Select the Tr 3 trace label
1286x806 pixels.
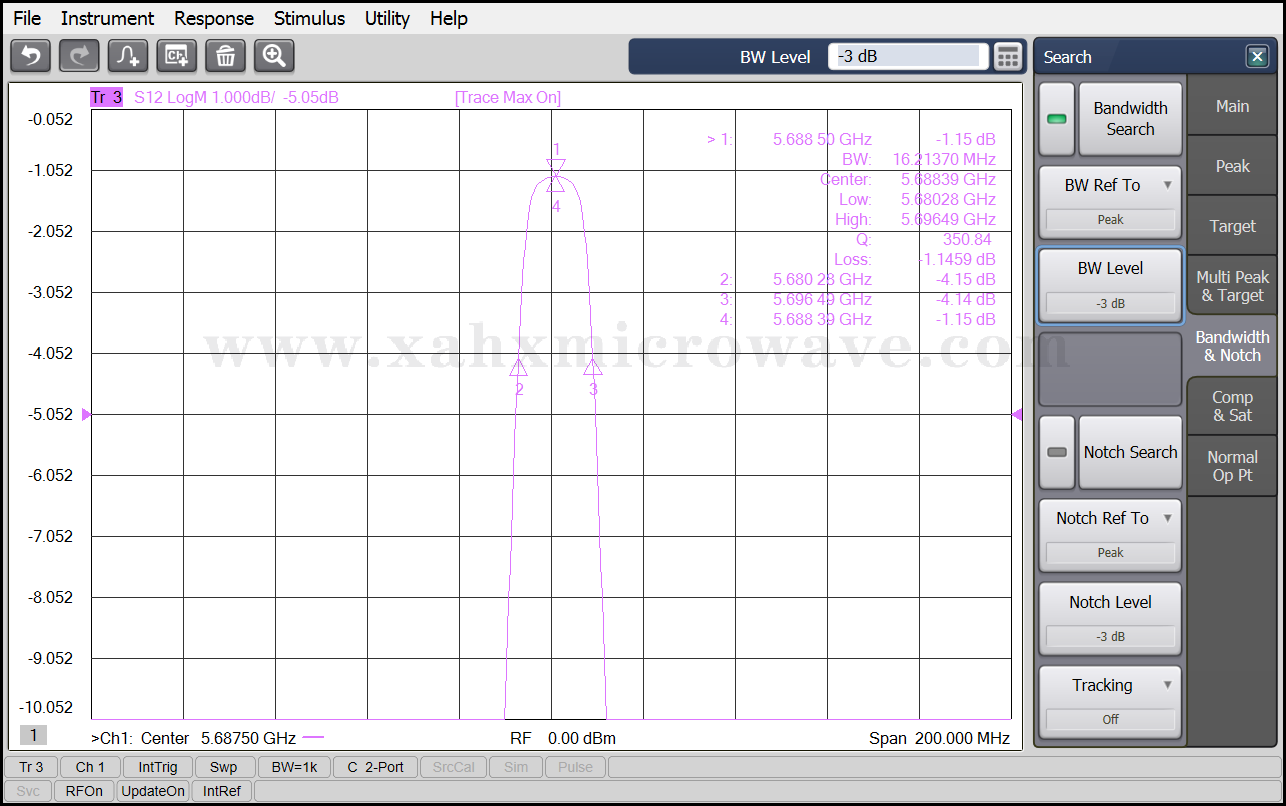(106, 97)
